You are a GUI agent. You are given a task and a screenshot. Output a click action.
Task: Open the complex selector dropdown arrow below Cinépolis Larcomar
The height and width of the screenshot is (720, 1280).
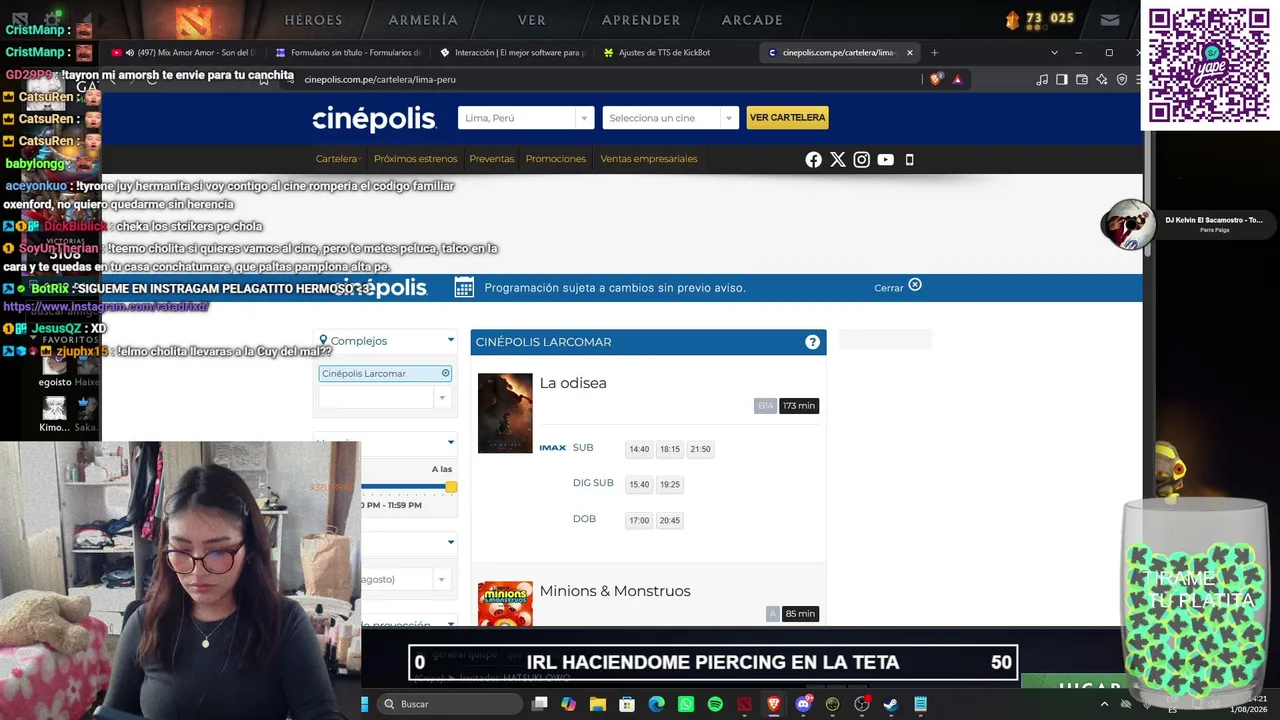pos(442,397)
